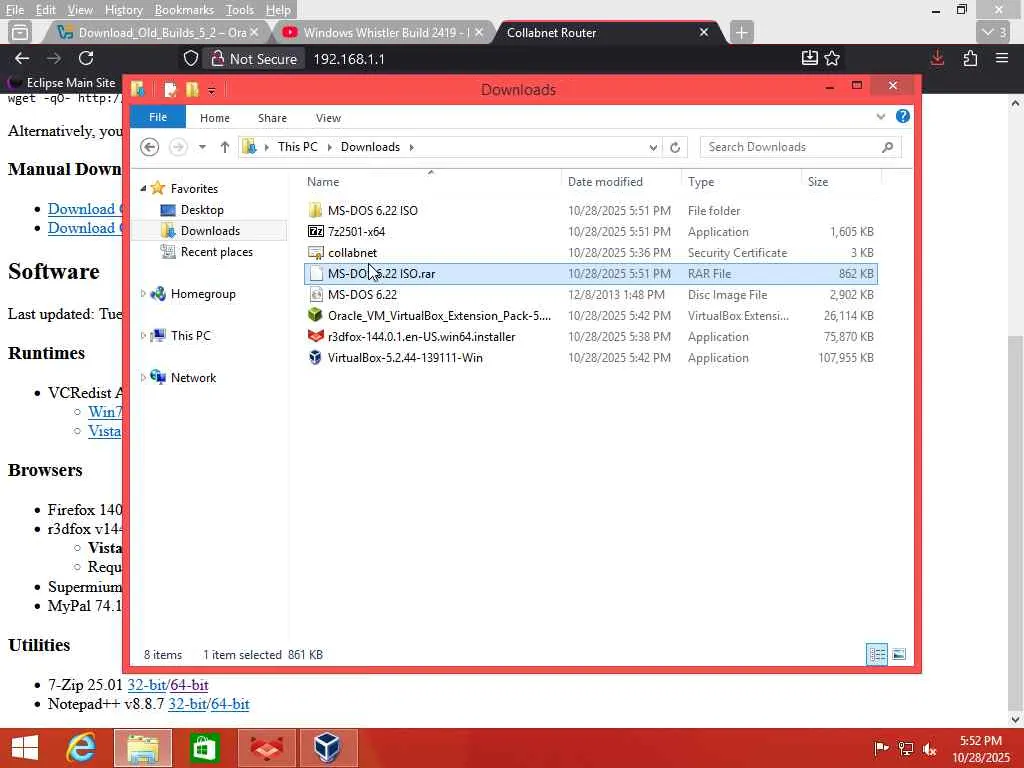Select the MS-DOS 6.22 ISO.rar file

(x=590, y=274)
